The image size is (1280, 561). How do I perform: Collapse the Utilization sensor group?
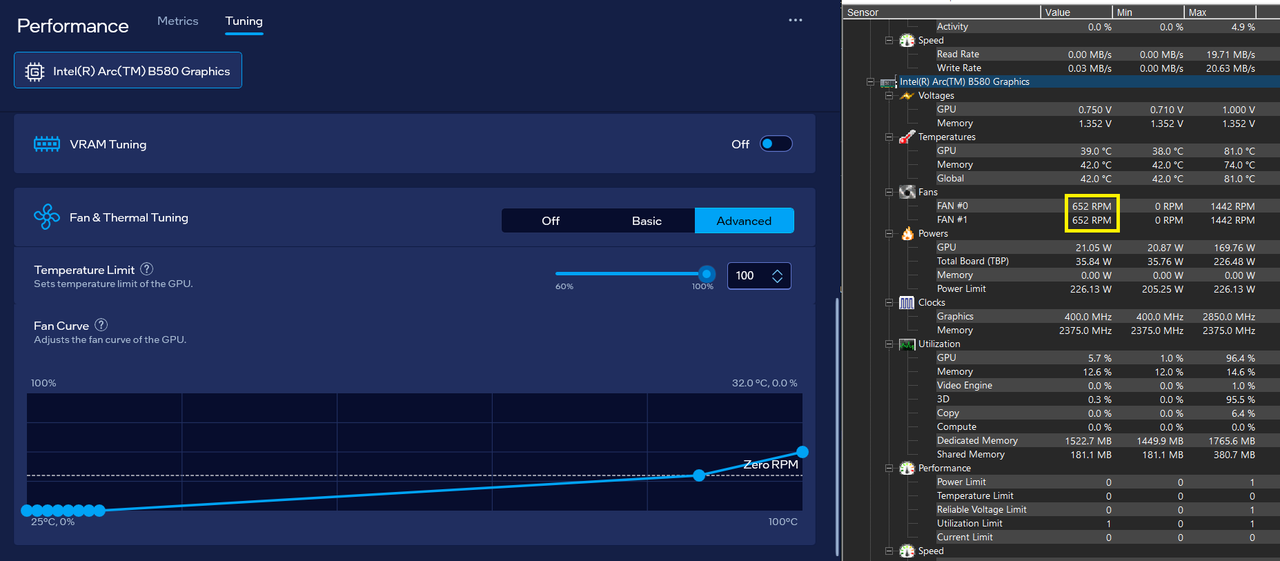click(x=890, y=344)
